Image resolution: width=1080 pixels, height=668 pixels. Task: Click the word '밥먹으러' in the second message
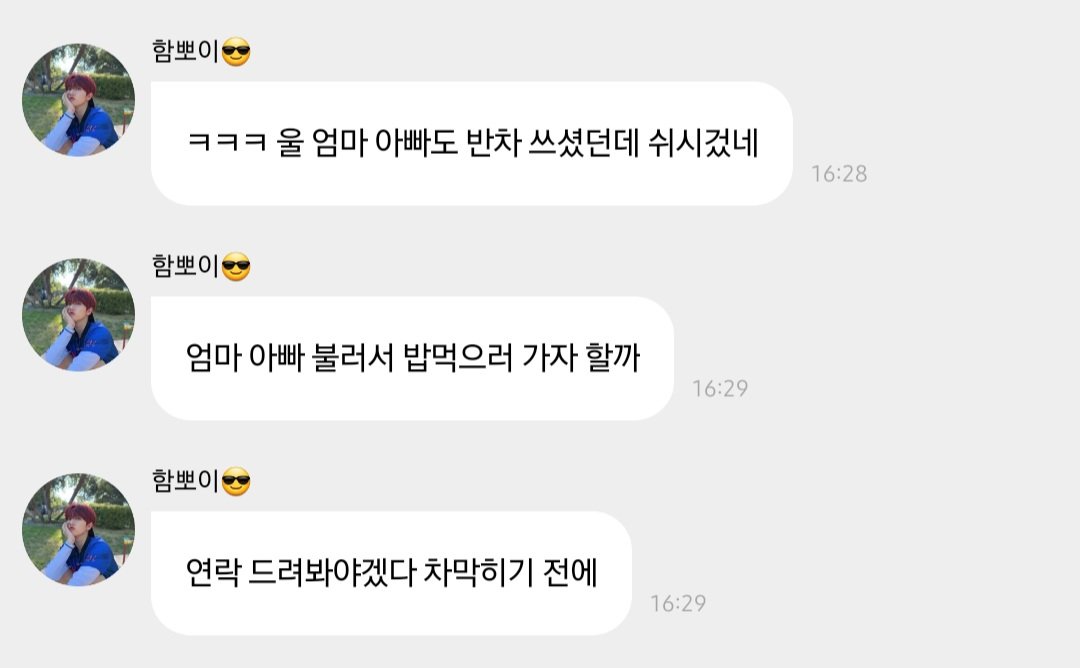pyautogui.click(x=457, y=358)
